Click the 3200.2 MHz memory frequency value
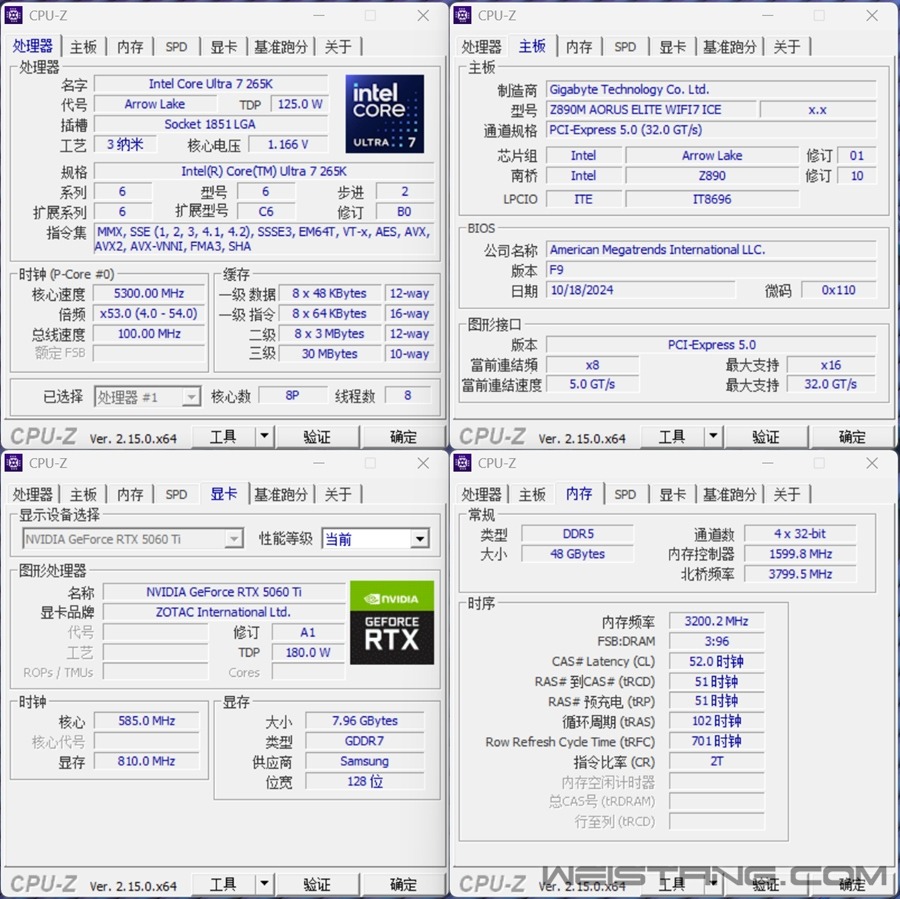 click(x=717, y=621)
